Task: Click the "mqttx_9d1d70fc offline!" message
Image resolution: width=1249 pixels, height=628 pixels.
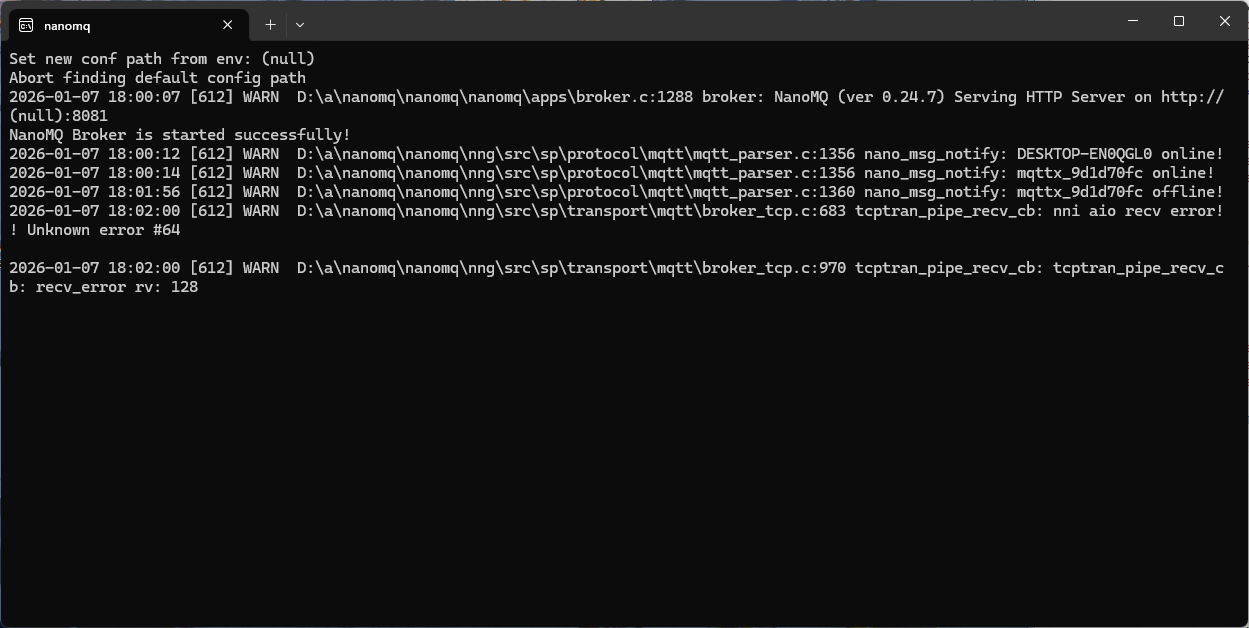Action: (1119, 192)
